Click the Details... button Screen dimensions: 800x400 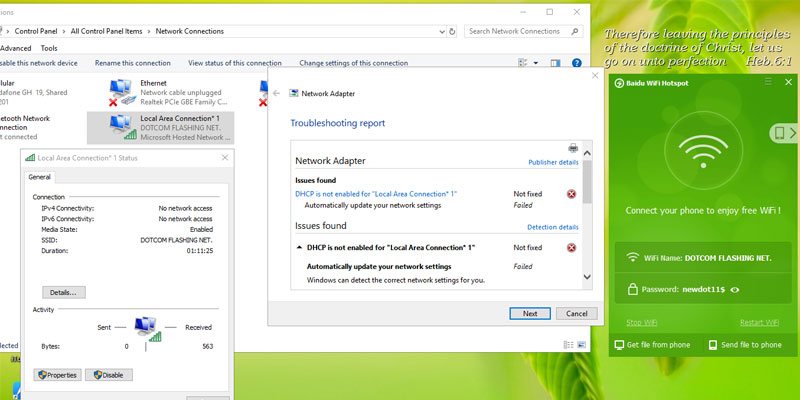(64, 292)
